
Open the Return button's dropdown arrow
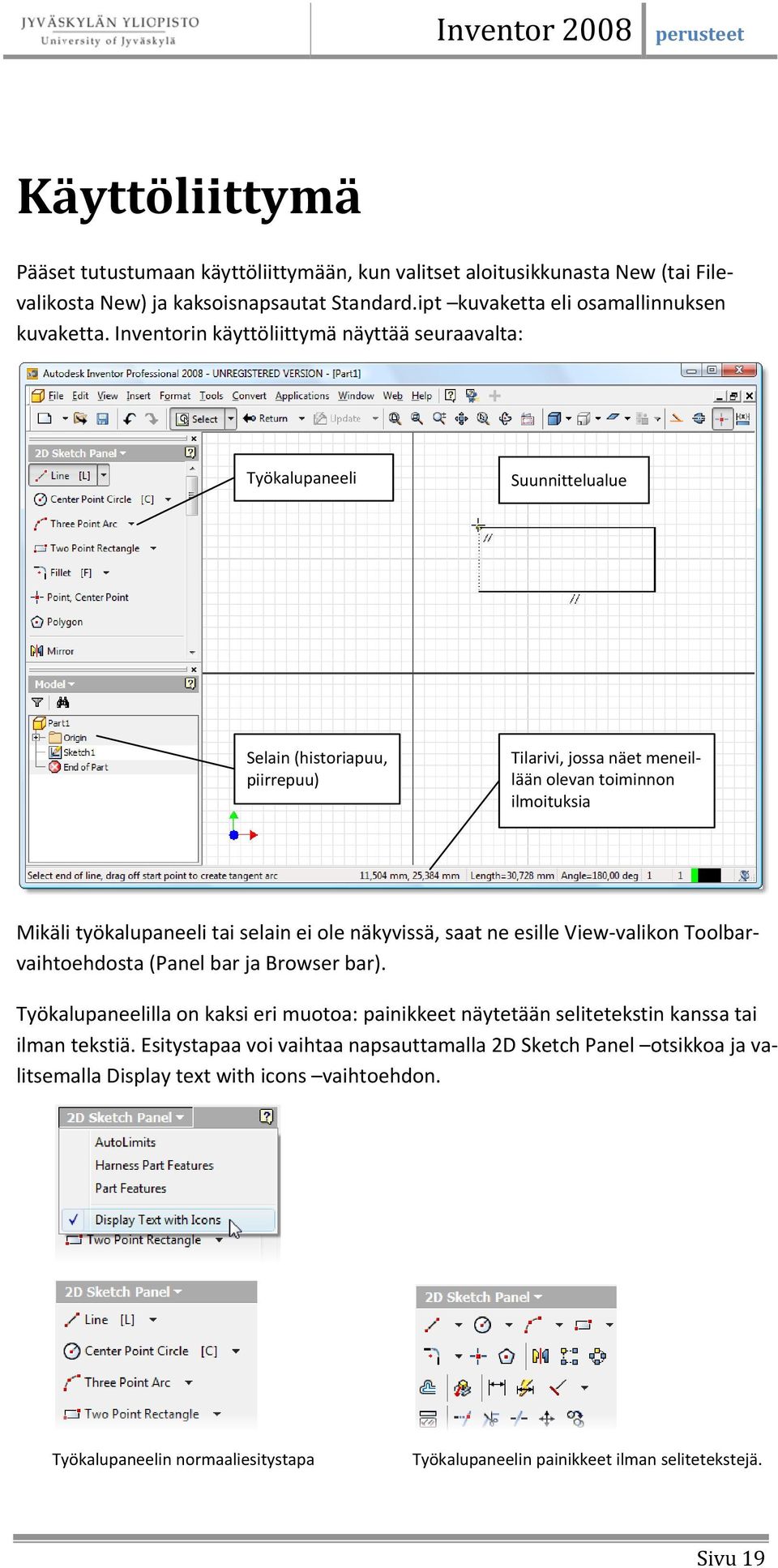(301, 418)
